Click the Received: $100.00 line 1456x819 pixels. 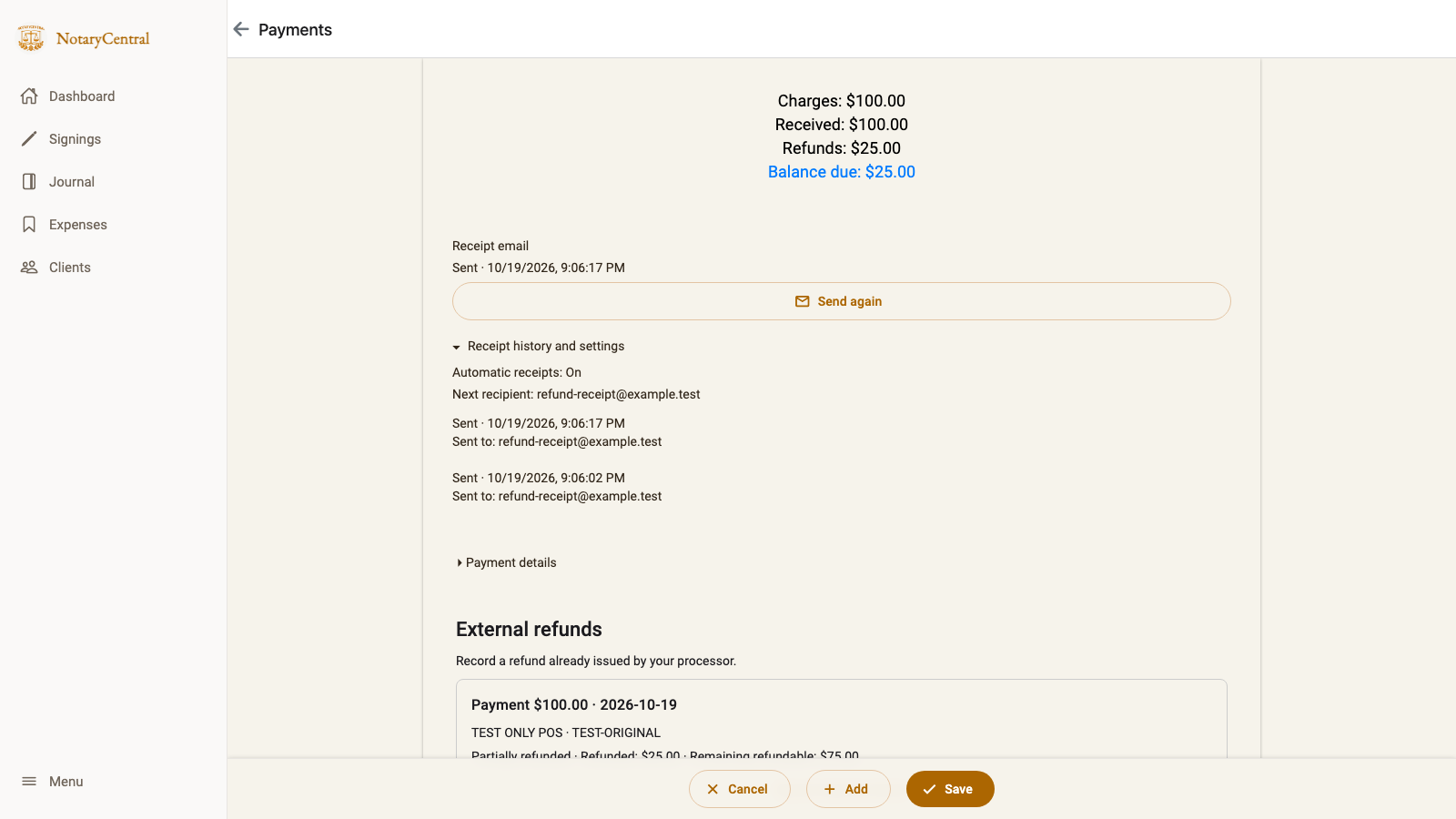(842, 125)
